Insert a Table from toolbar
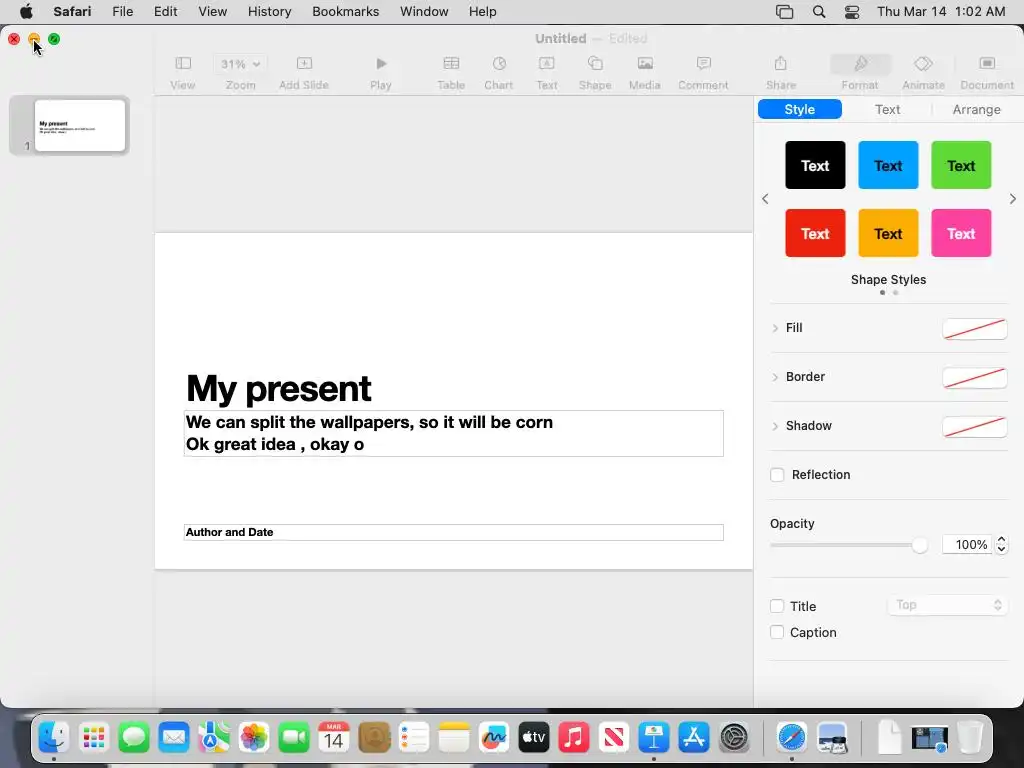 click(451, 72)
